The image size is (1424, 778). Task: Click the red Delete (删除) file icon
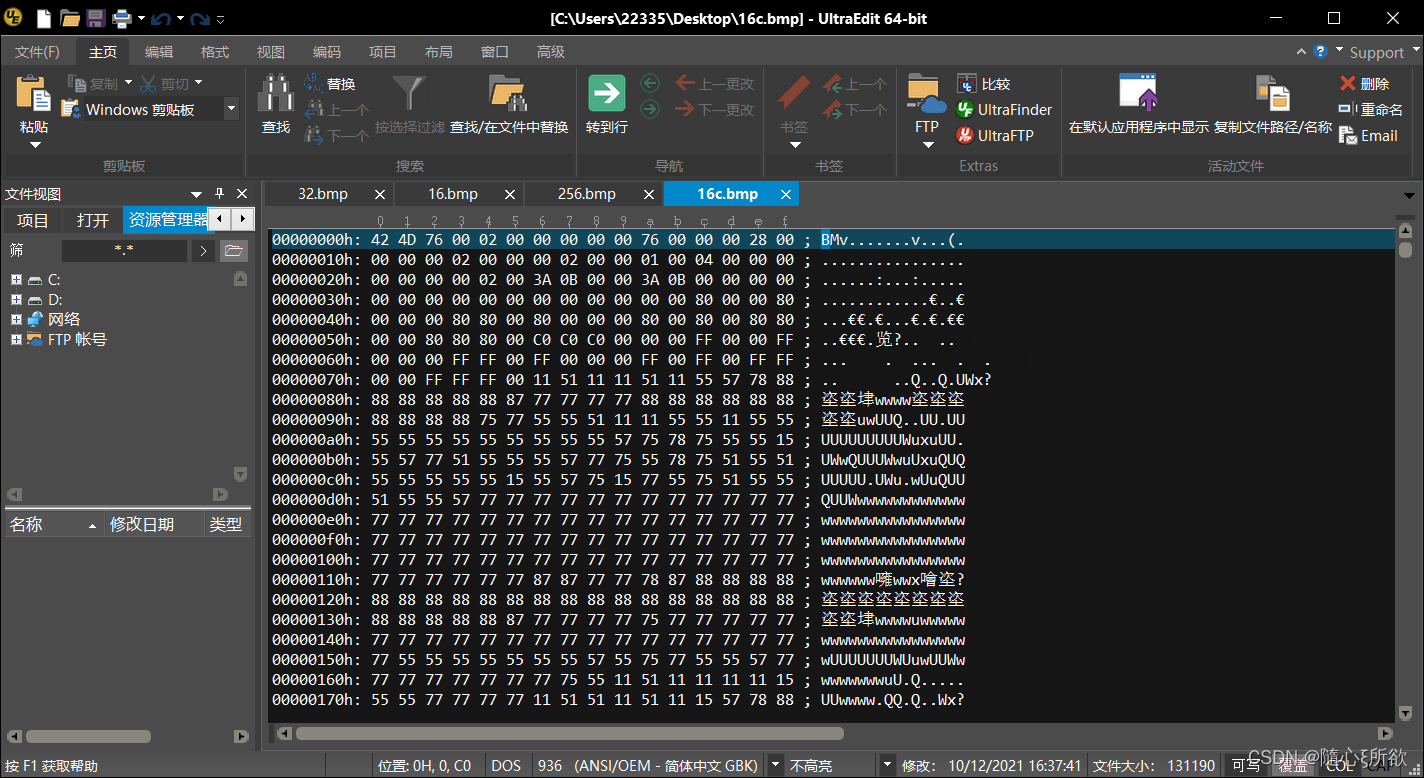(1349, 83)
